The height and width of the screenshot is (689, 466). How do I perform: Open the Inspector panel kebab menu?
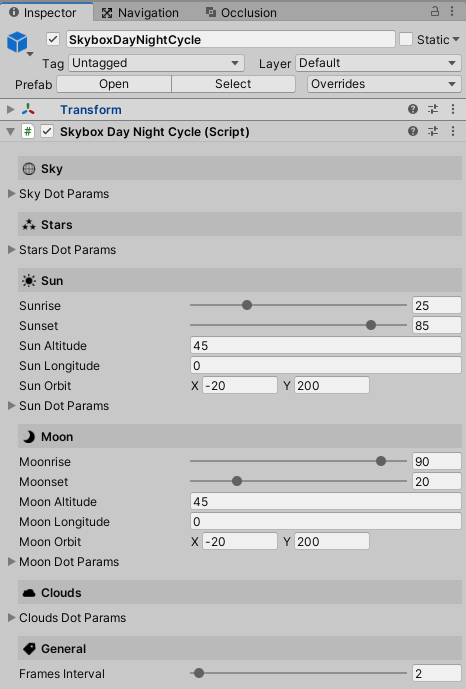point(452,11)
